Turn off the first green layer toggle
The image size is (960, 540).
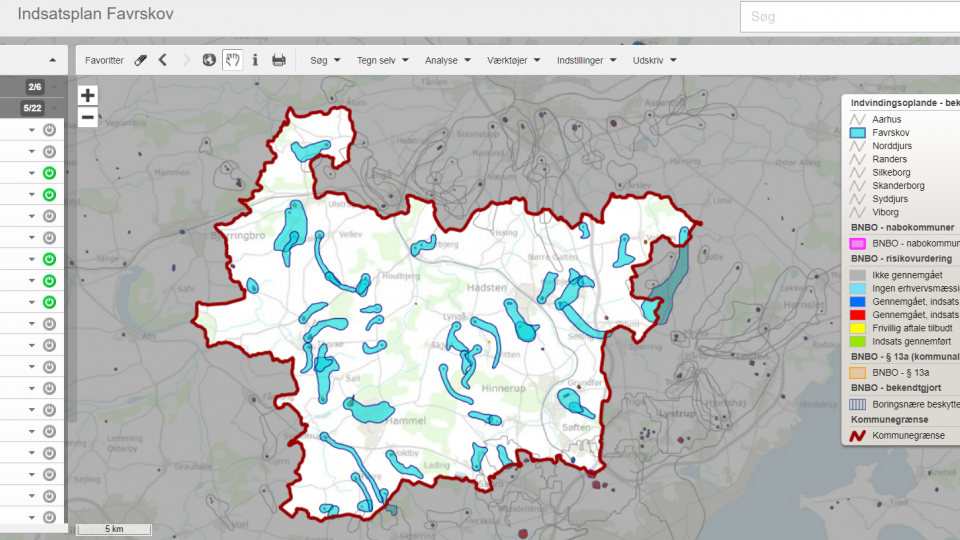(49, 173)
